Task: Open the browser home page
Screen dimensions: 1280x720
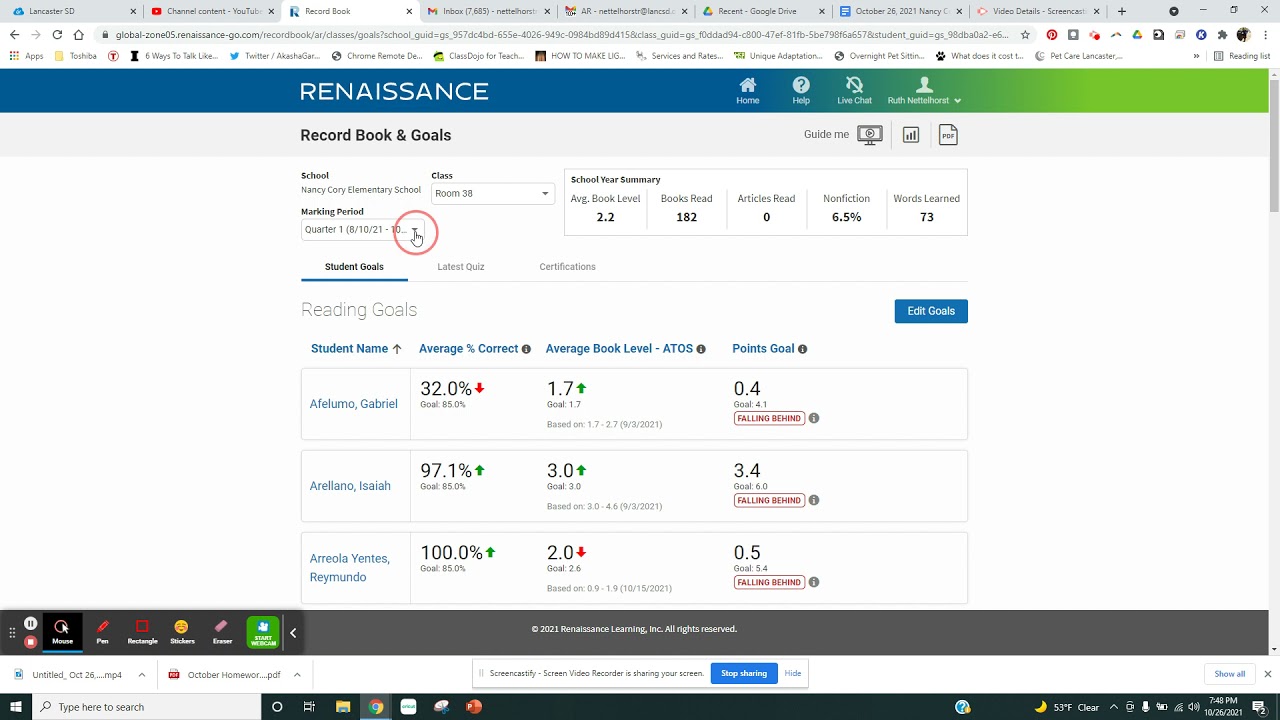Action: [78, 34]
